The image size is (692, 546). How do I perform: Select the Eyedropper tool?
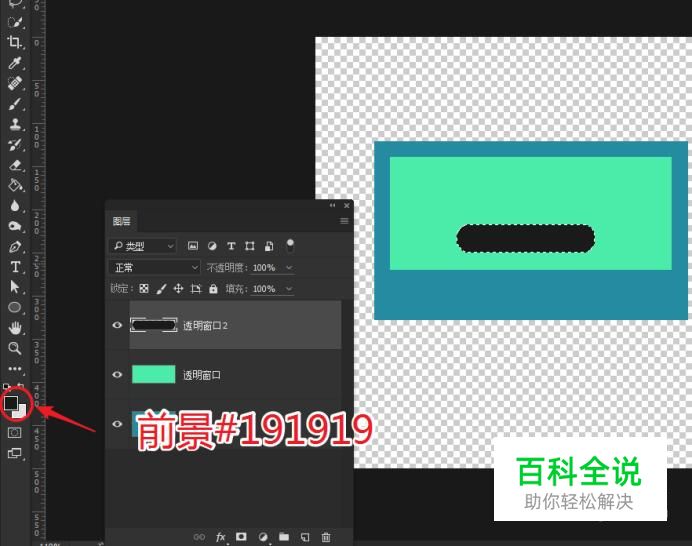coord(15,63)
